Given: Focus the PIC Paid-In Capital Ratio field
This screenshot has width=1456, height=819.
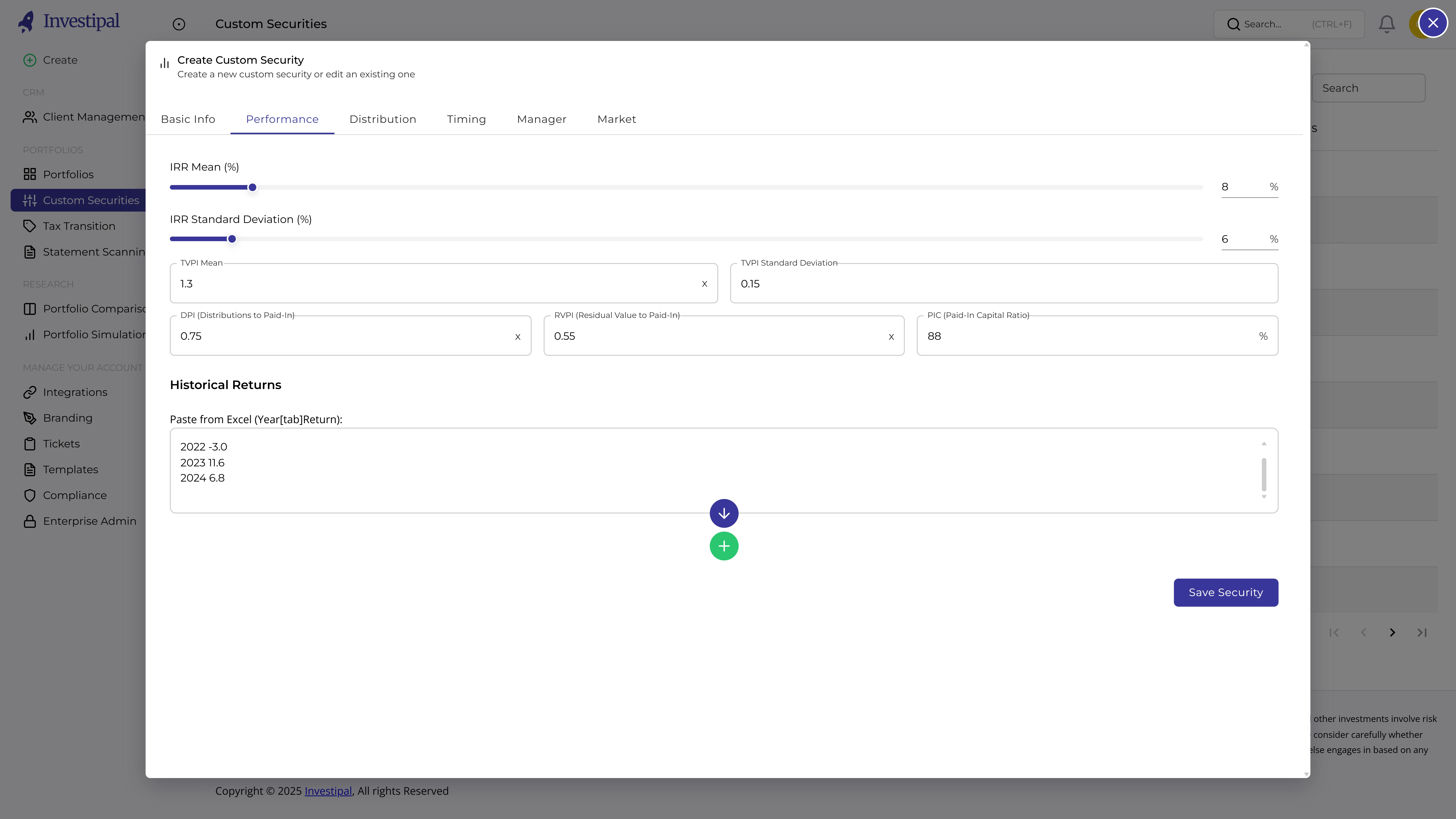Looking at the screenshot, I should [x=1097, y=336].
